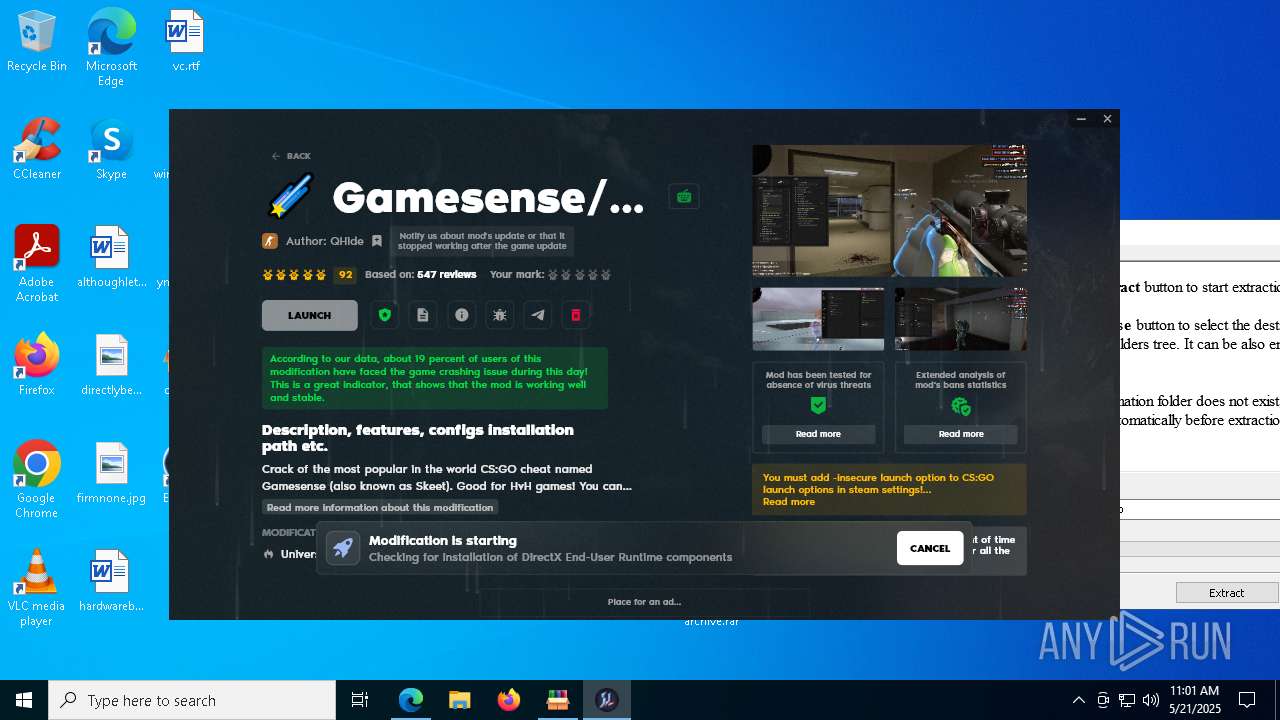Open File Explorer from taskbar
This screenshot has height=720, width=1280.
[x=460, y=700]
